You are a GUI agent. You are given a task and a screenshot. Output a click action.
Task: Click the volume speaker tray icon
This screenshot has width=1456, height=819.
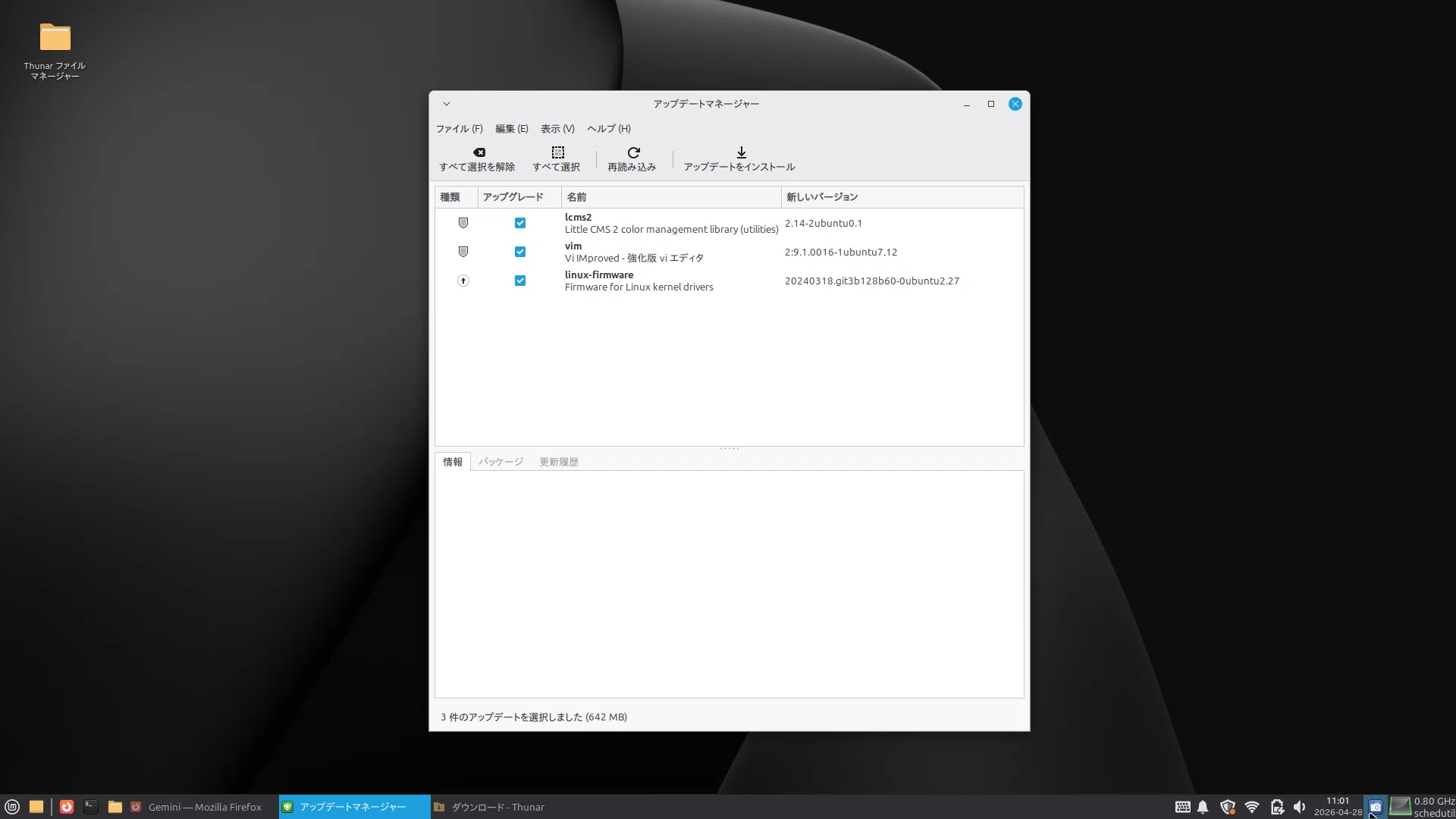1300,807
